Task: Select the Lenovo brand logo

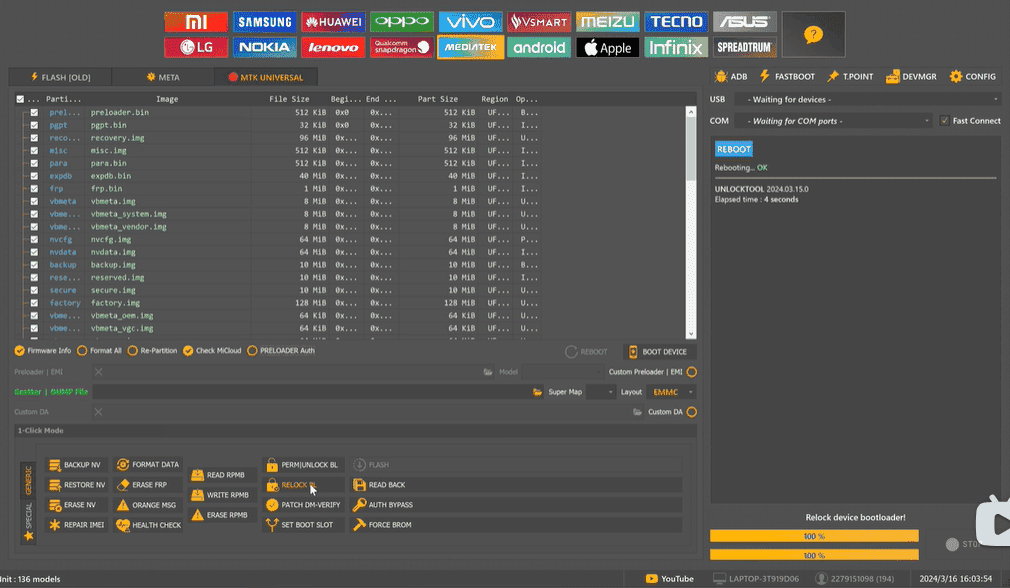Action: [333, 47]
